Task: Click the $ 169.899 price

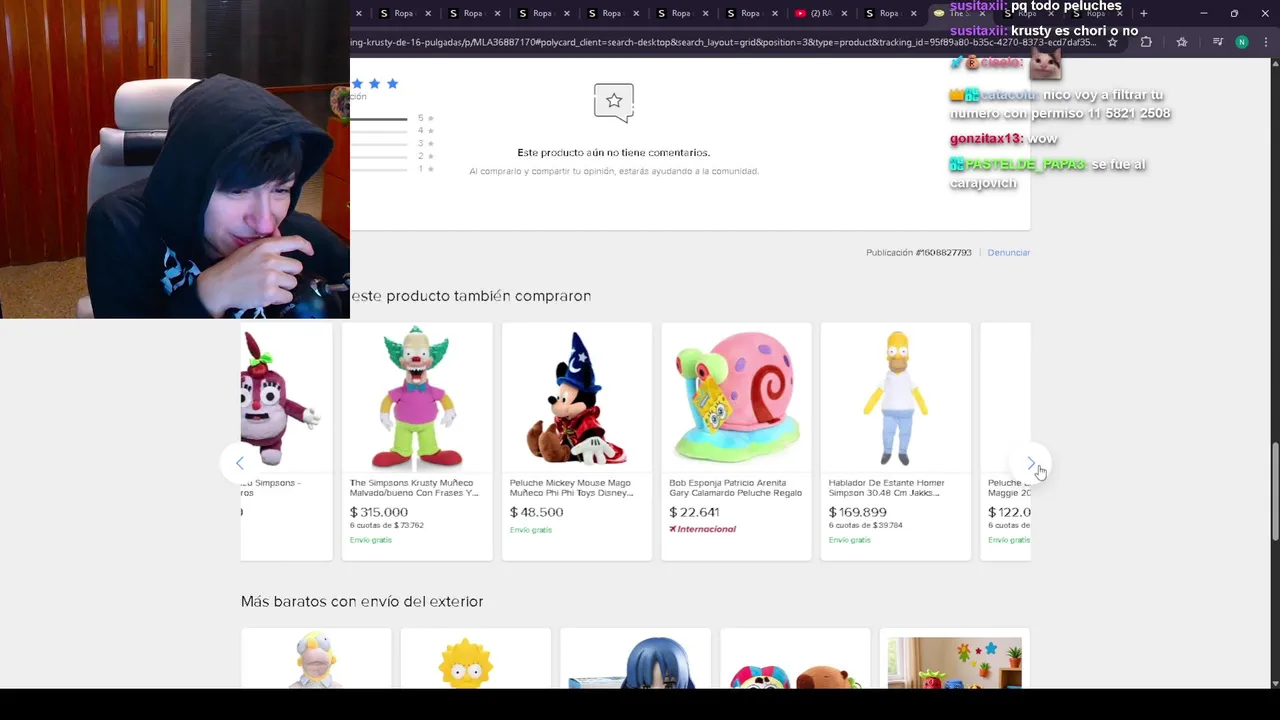Action: 858,512
